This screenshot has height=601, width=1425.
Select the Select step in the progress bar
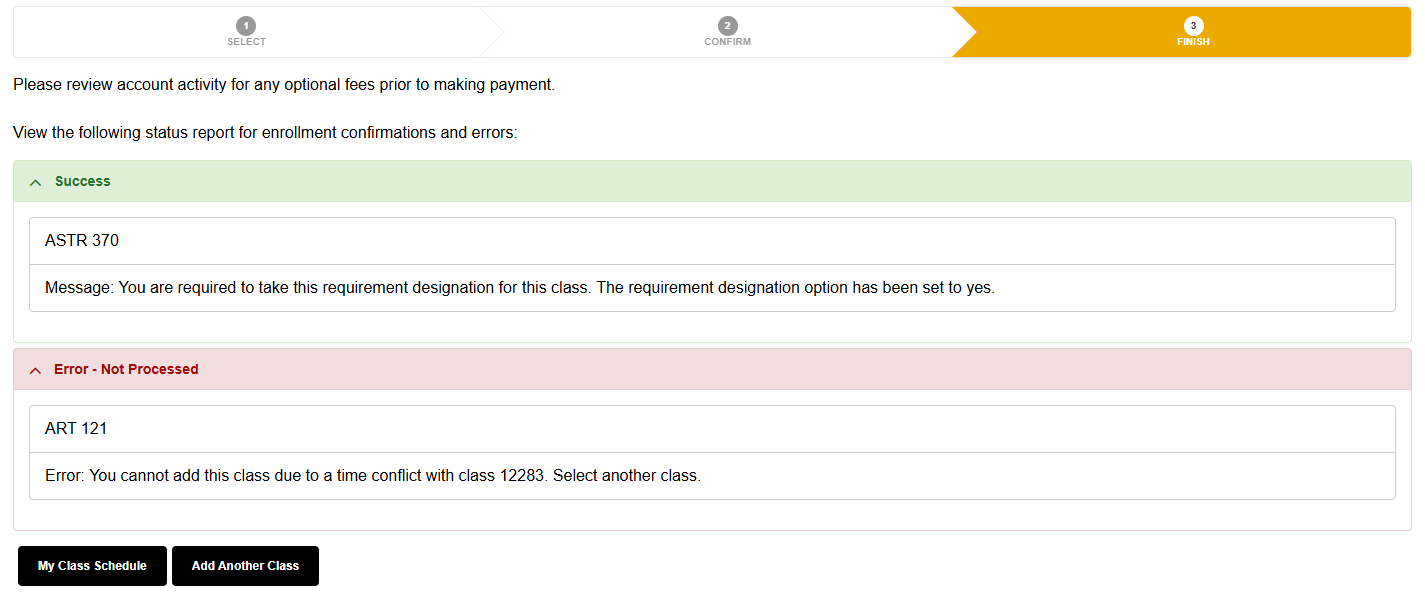246,31
